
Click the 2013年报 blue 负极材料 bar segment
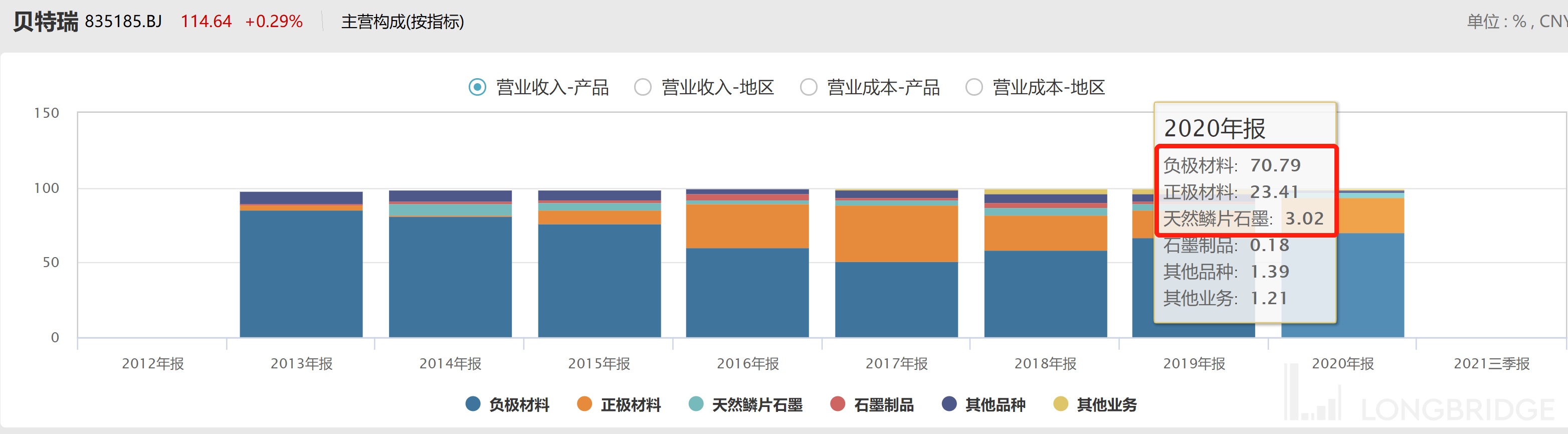[x=301, y=274]
